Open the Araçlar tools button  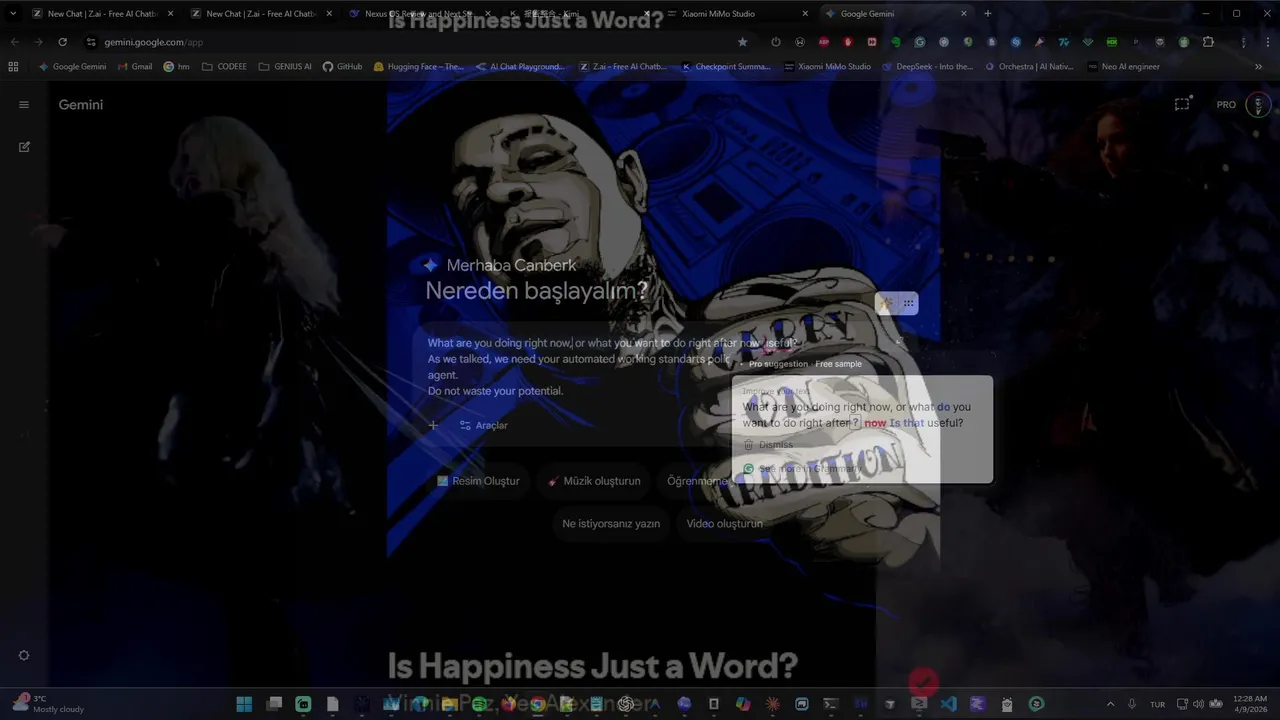coord(484,425)
